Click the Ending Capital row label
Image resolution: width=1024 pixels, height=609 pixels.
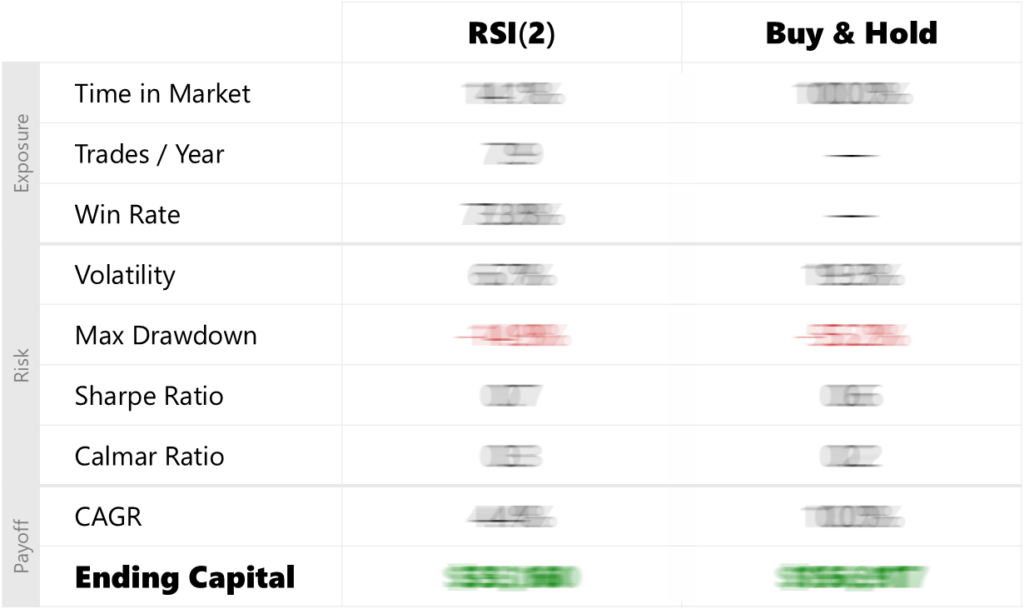pyautogui.click(x=185, y=577)
